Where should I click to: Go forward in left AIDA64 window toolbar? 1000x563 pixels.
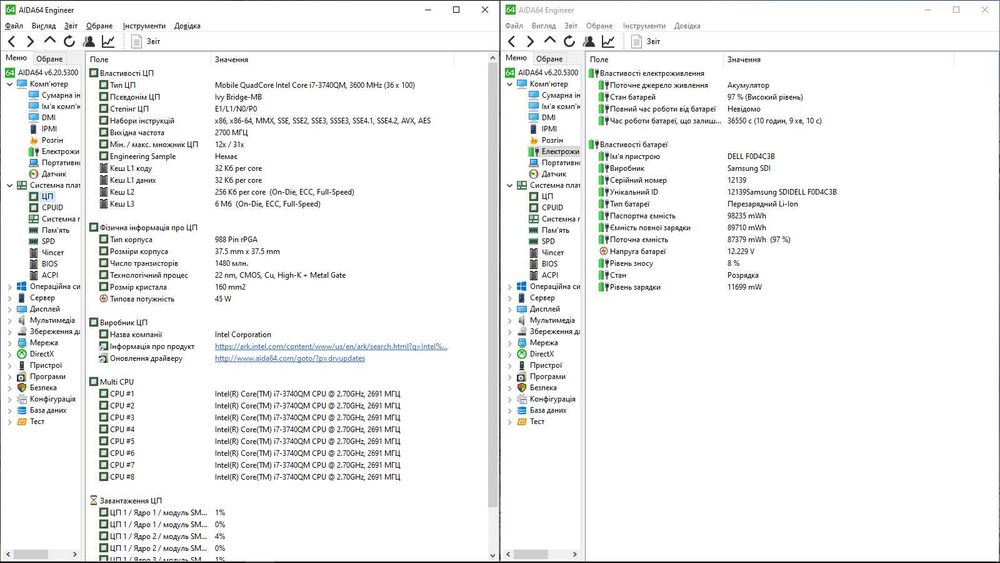point(30,41)
